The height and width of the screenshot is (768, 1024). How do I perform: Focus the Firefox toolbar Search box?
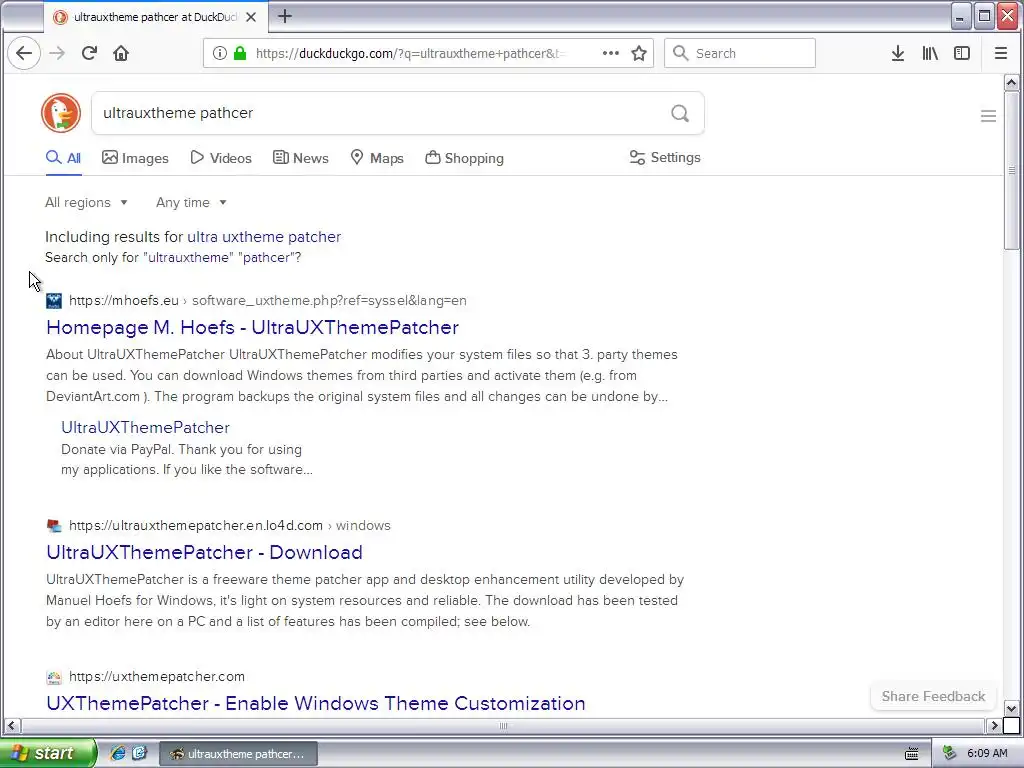pyautogui.click(x=740, y=54)
